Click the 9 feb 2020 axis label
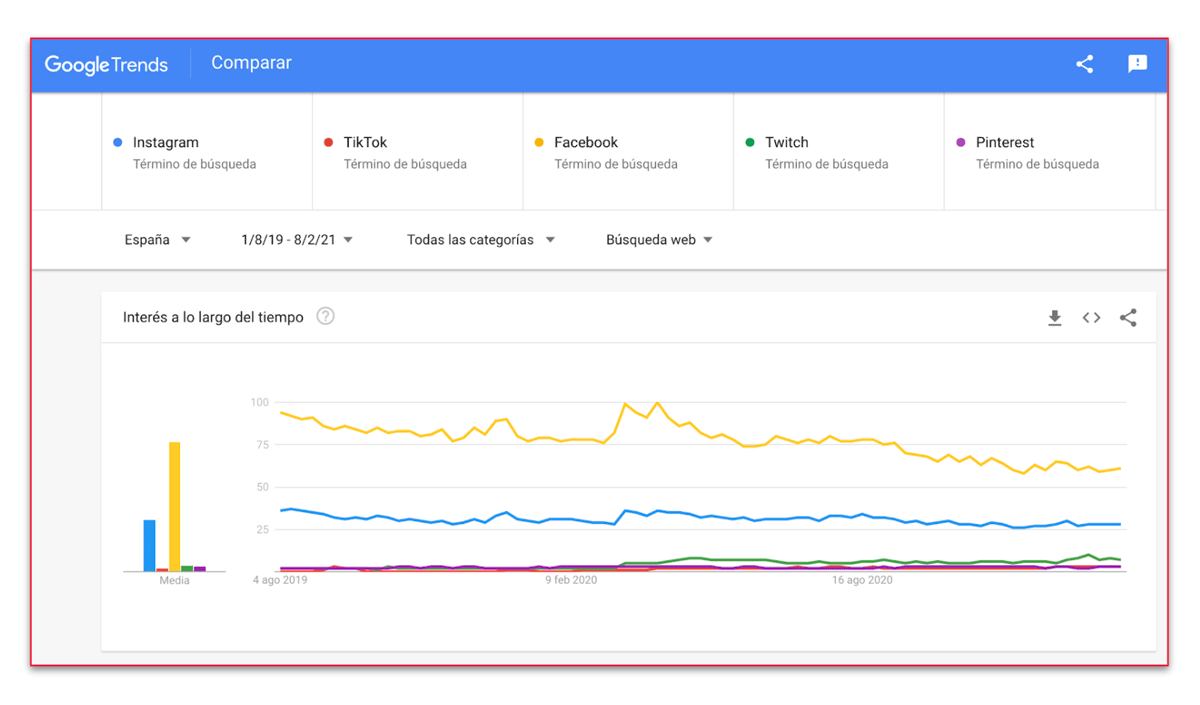Screen dimensions: 1200x705 [571, 580]
